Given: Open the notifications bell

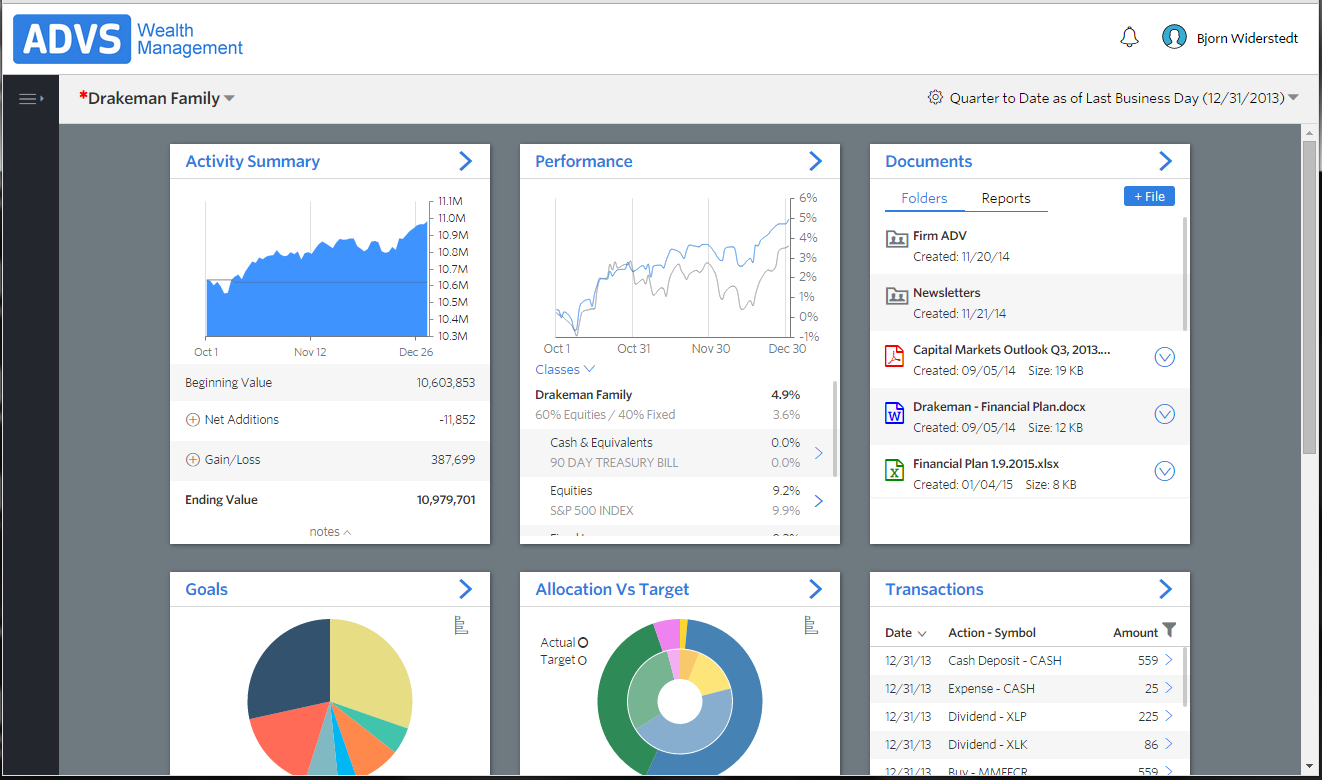Looking at the screenshot, I should click(x=1129, y=38).
